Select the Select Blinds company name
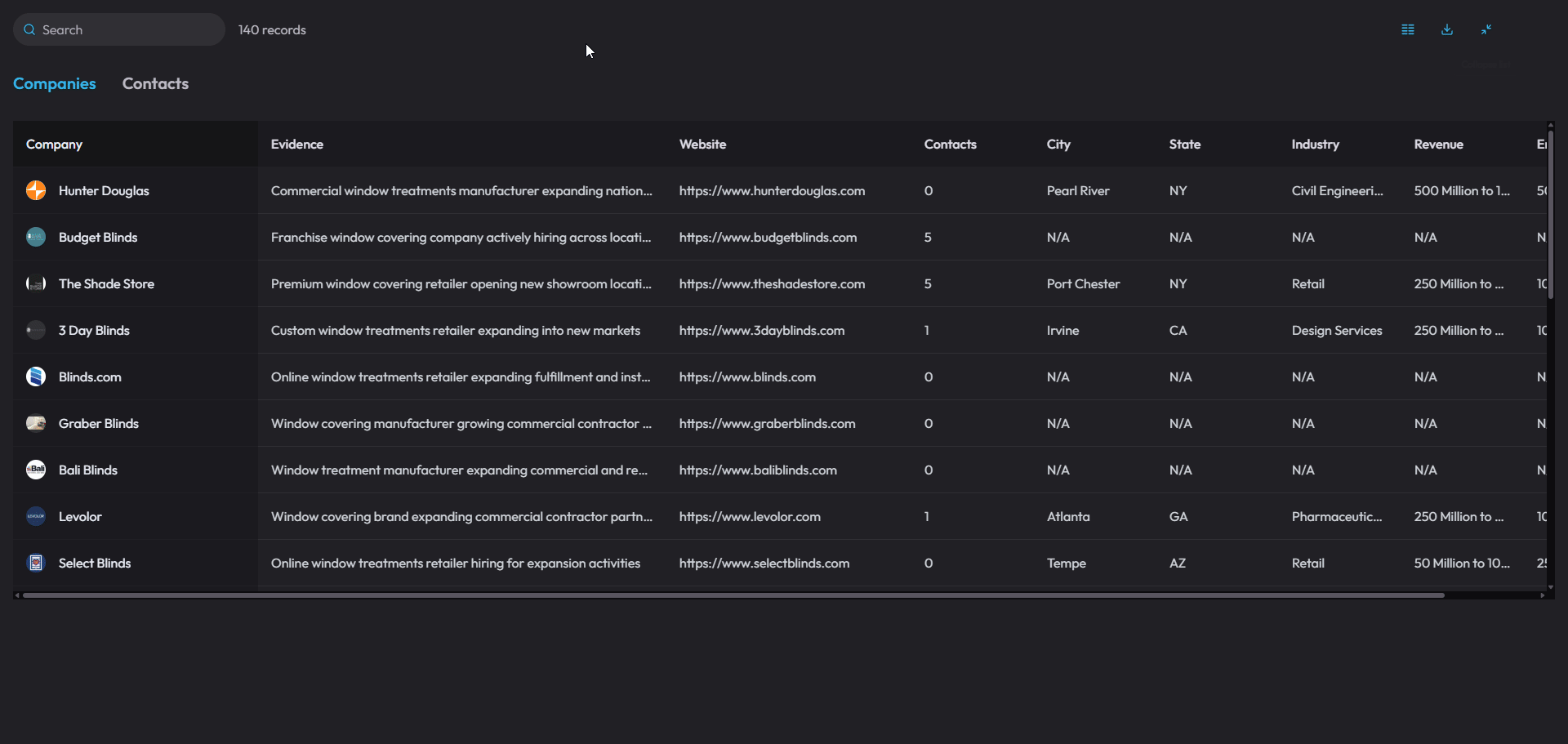The image size is (1568, 744). tap(95, 563)
